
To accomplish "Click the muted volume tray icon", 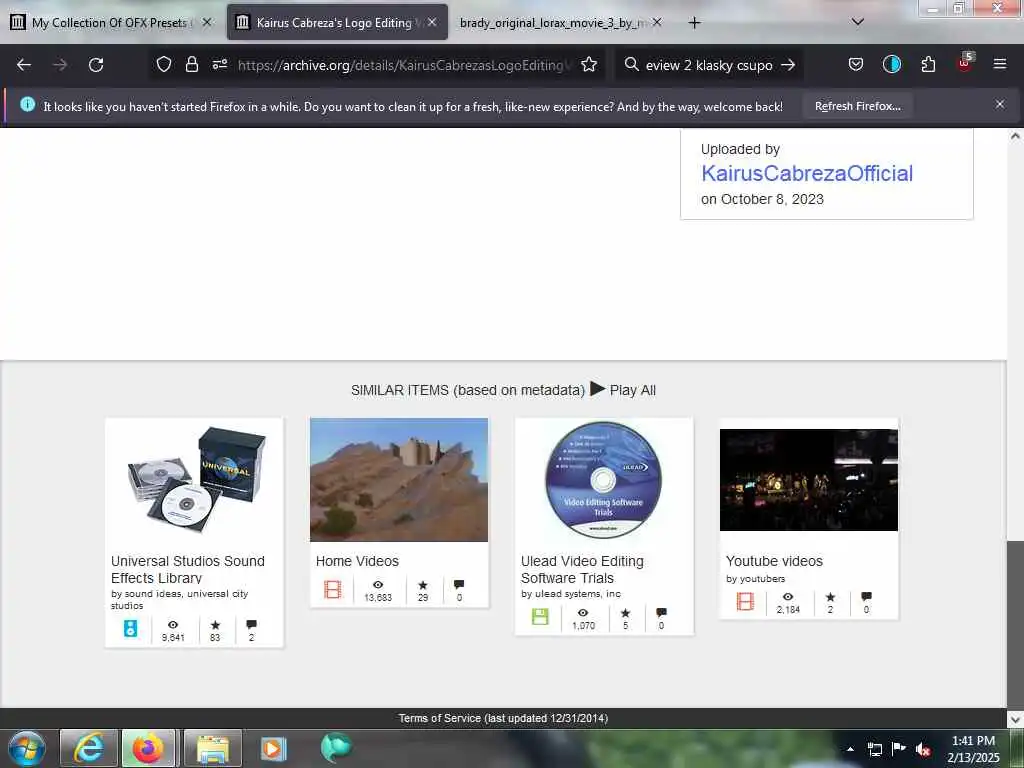I will pyautogui.click(x=923, y=749).
